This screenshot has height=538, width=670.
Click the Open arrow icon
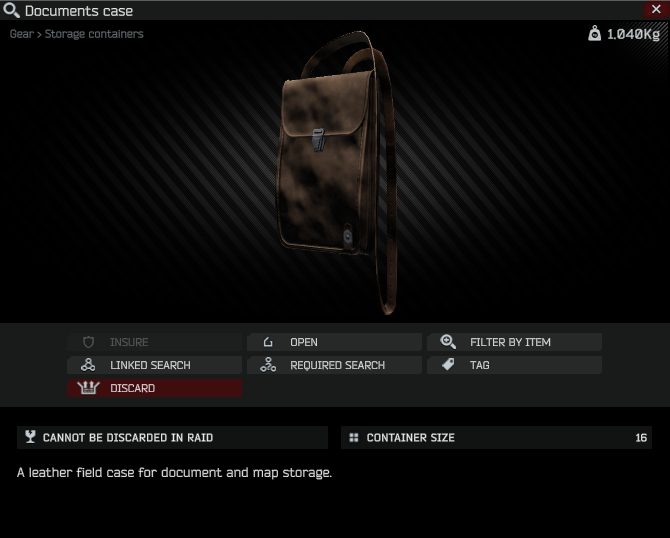tap(268, 342)
